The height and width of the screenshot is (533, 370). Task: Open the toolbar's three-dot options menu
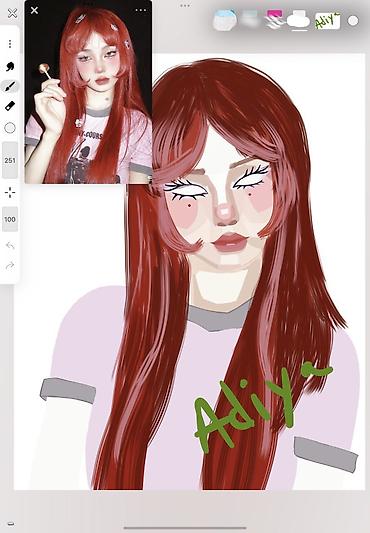click(10, 44)
